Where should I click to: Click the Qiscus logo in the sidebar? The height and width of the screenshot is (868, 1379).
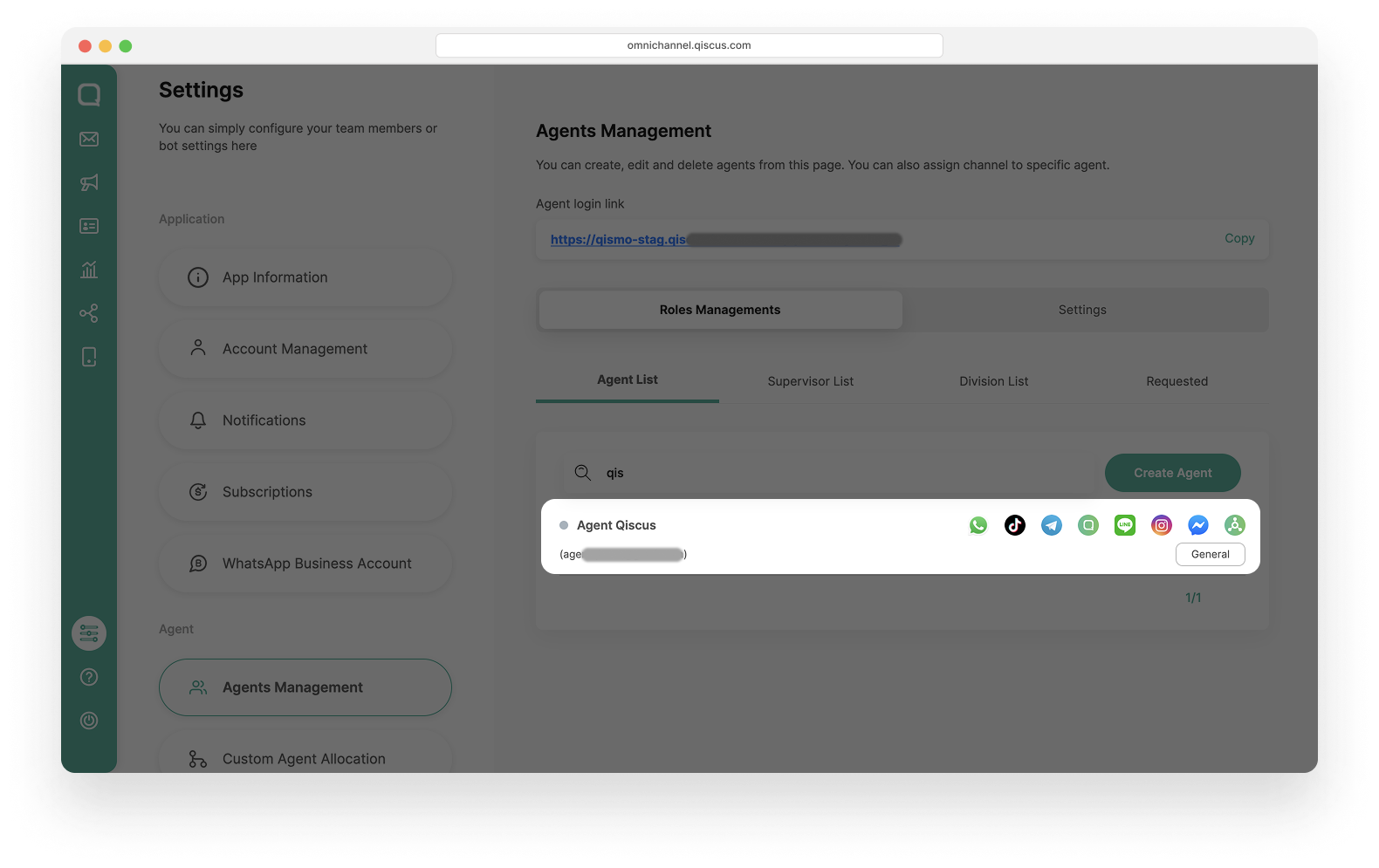(89, 94)
